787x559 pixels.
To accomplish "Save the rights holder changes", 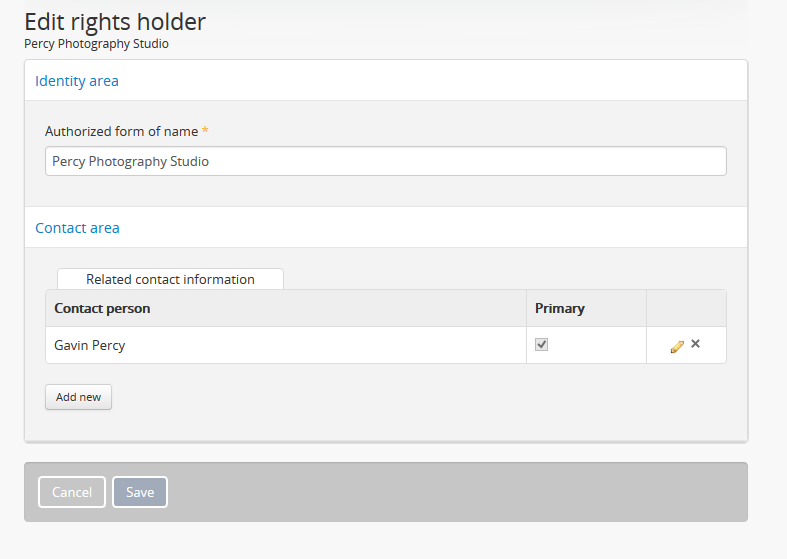I will [140, 492].
